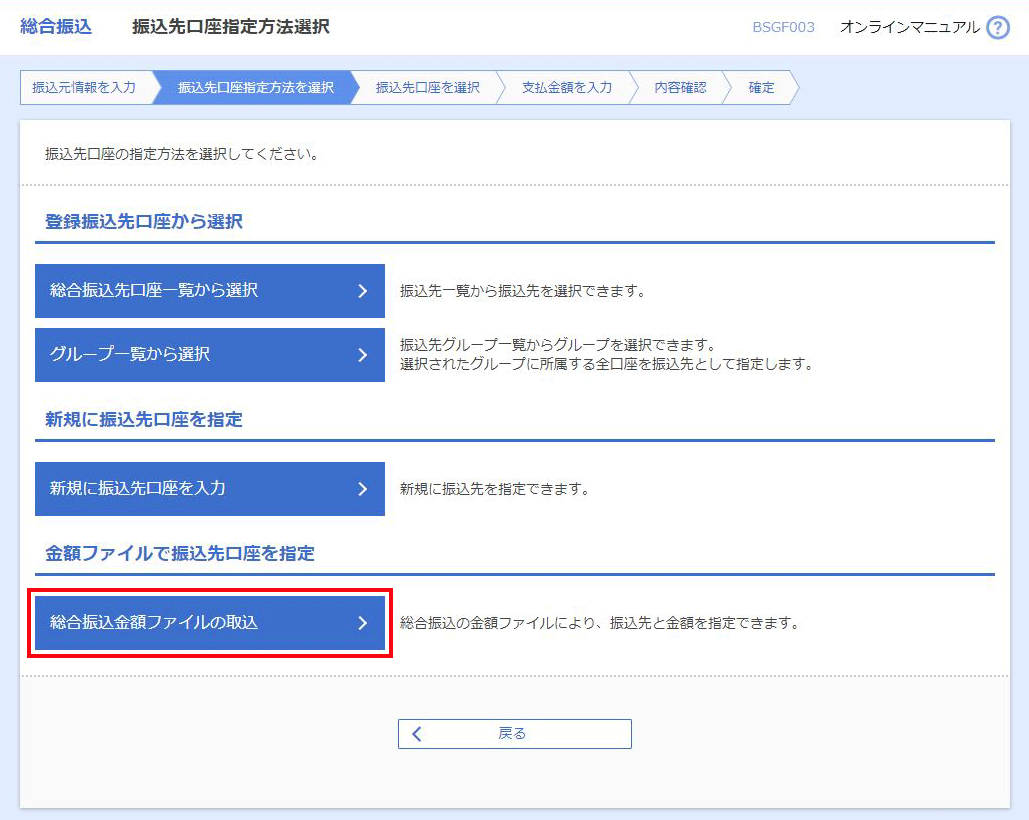This screenshot has height=820, width=1029.
Task: Choose グループ一覧から選択 button label
Action: [130, 355]
